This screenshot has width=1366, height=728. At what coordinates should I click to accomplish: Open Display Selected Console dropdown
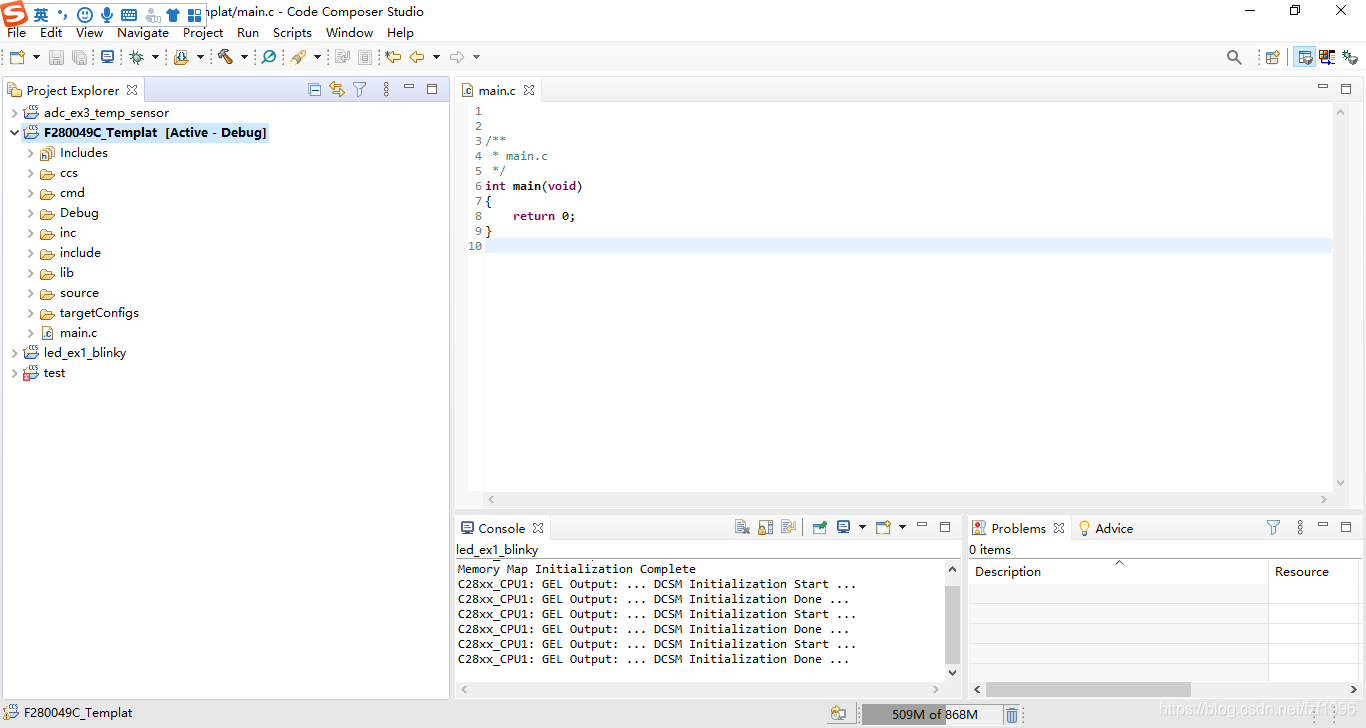(x=862, y=527)
